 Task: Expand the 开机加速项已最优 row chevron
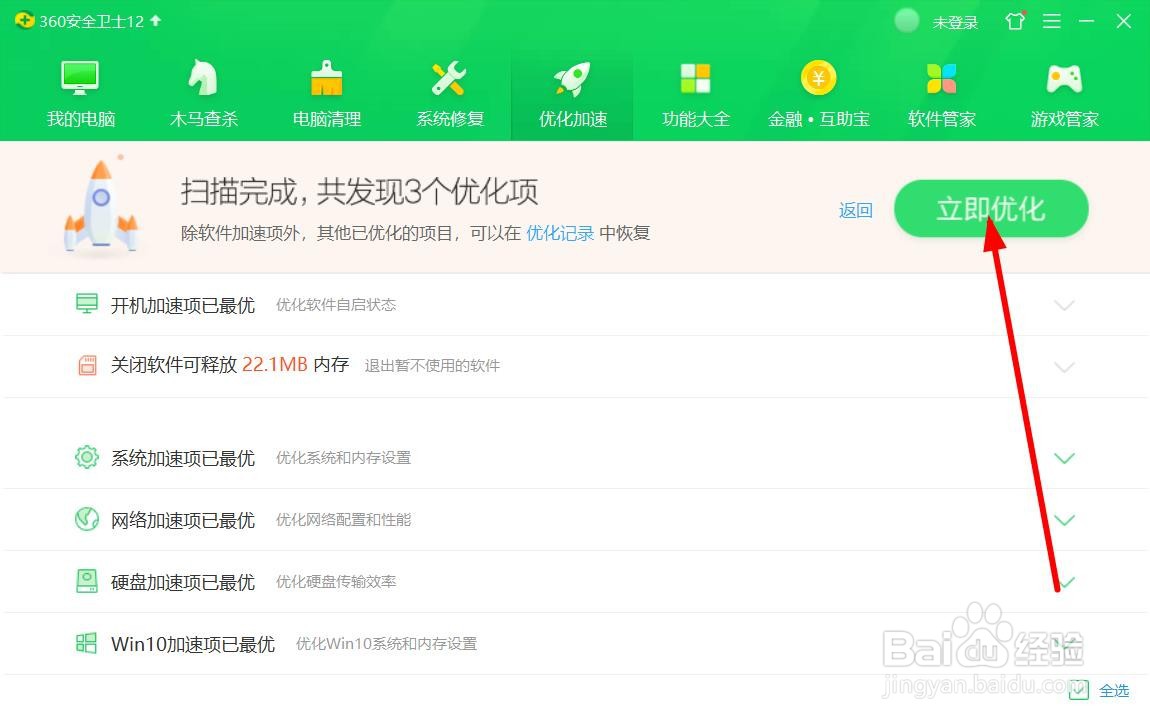click(1064, 305)
